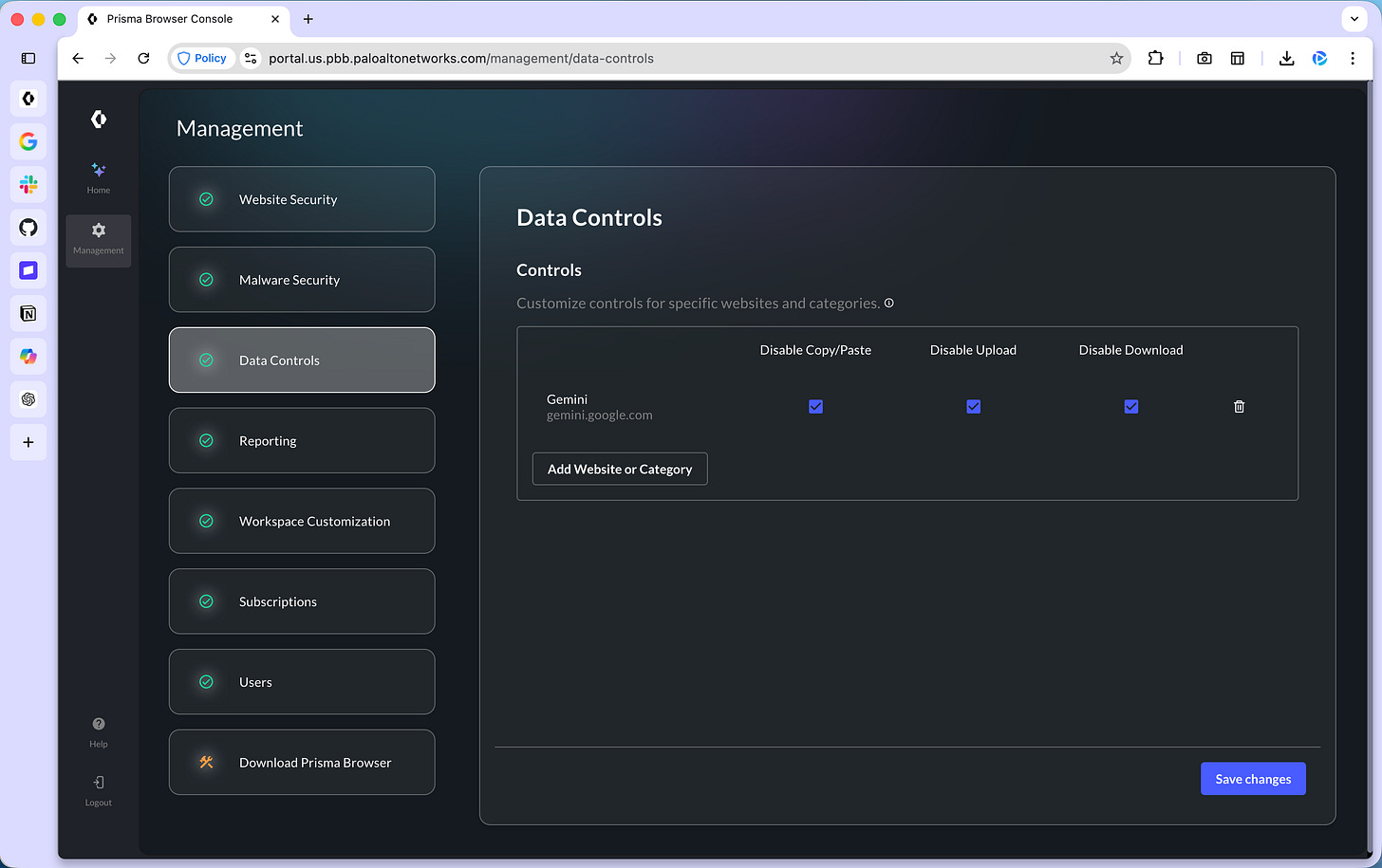The height and width of the screenshot is (868, 1382).
Task: Open the tab search chevron at top right
Action: [x=1354, y=19]
